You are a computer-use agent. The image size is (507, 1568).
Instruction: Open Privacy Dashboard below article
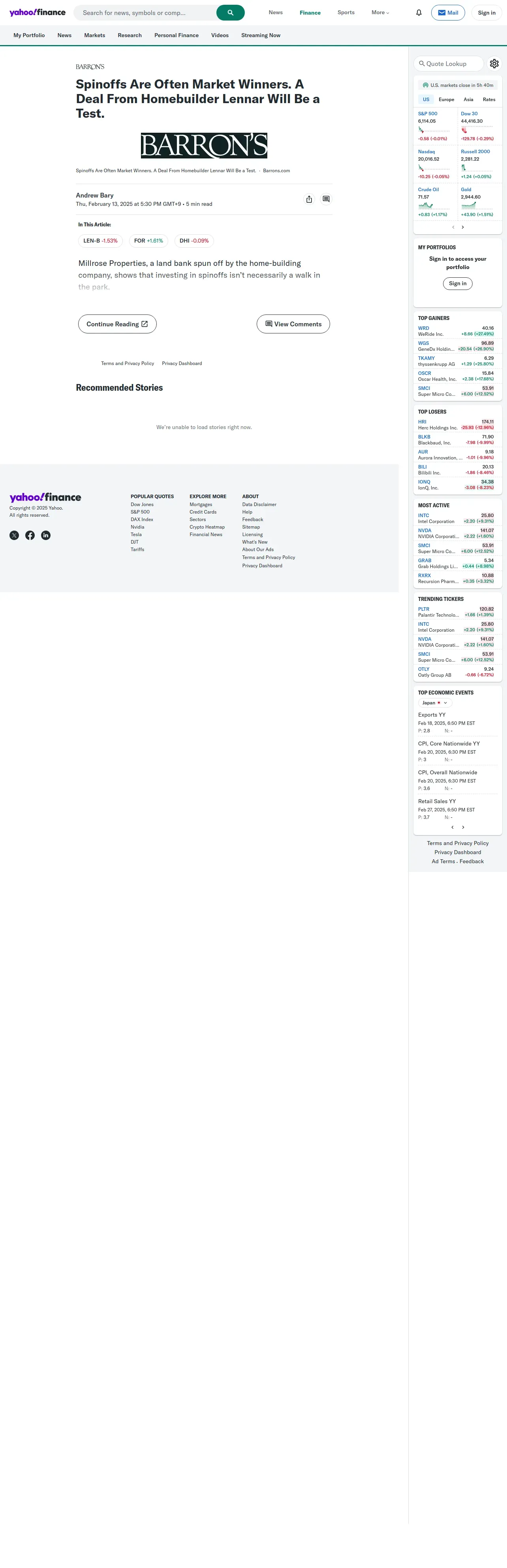coord(182,363)
